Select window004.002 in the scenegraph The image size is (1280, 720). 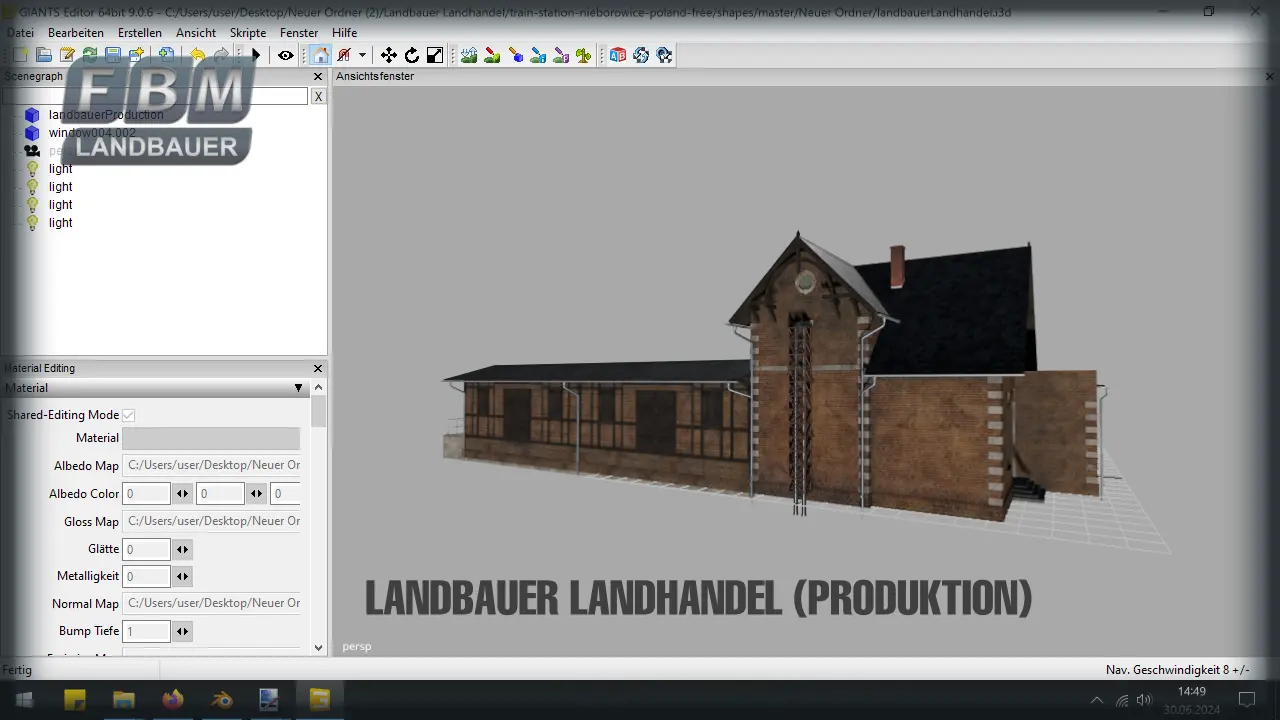(x=92, y=133)
